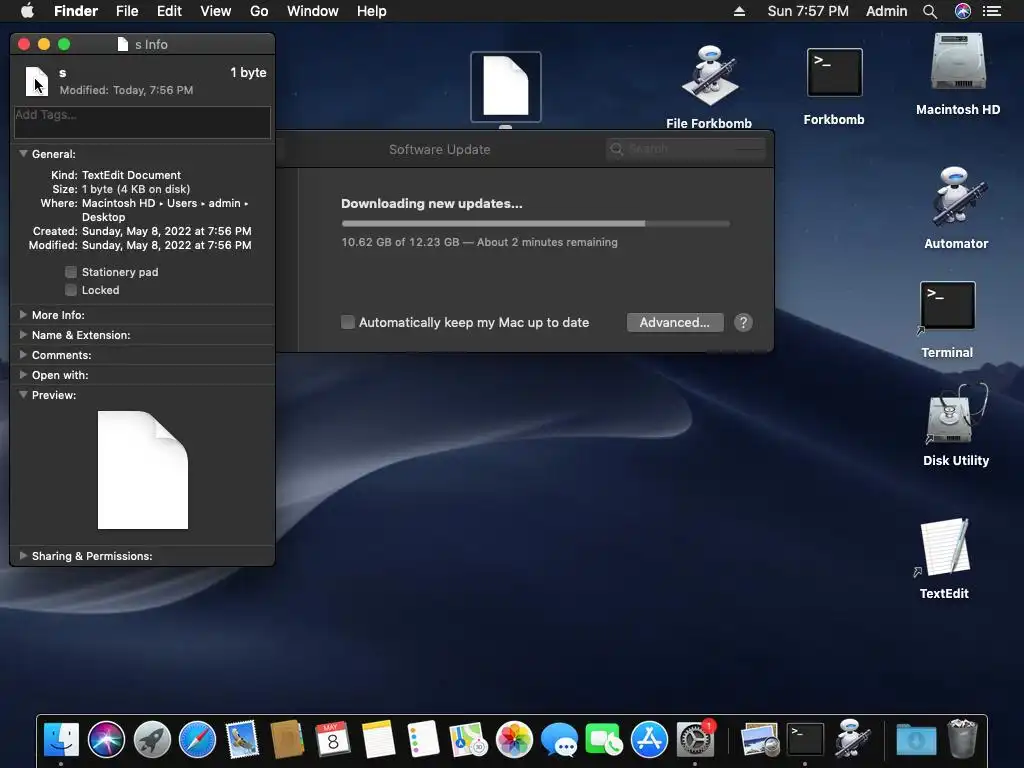1024x768 pixels.
Task: Open the Go menu
Action: 259,11
